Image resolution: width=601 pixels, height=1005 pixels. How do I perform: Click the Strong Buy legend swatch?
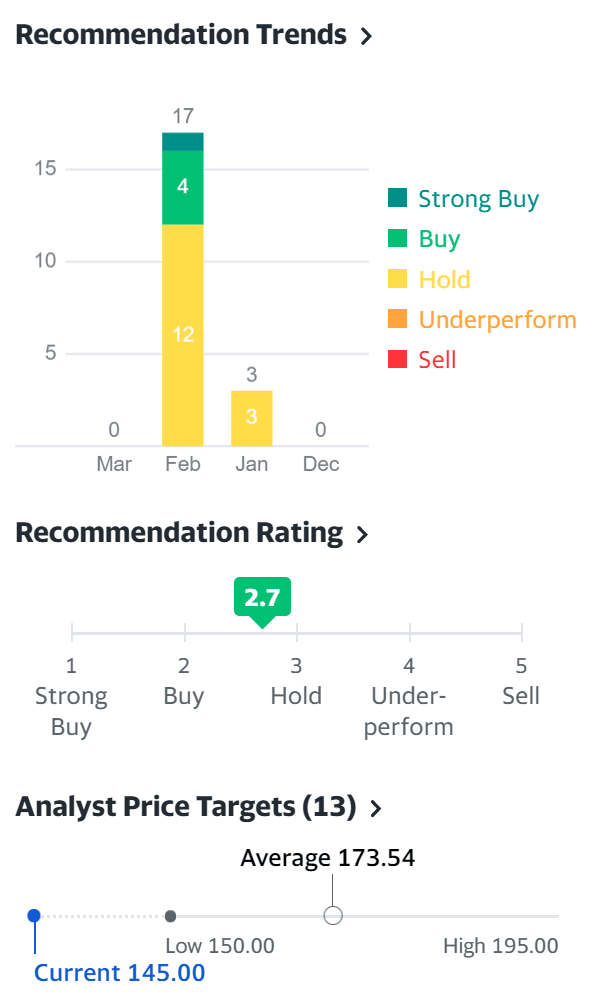click(398, 199)
